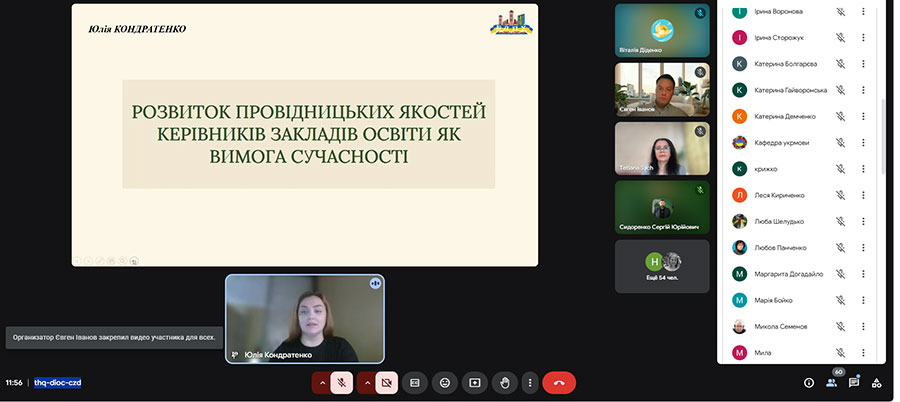Viewport: 900px width, 402px height.
Task: Click muted mic badge on Віталія Діденко tile
Action: pos(700,13)
